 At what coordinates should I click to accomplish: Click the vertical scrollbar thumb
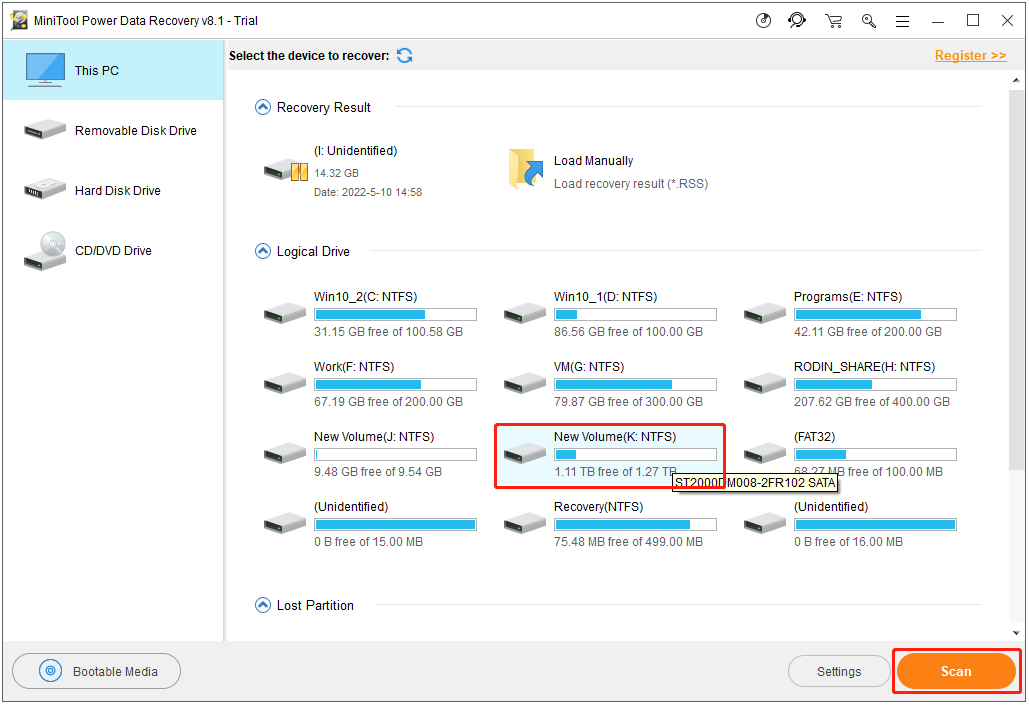pos(1016,280)
